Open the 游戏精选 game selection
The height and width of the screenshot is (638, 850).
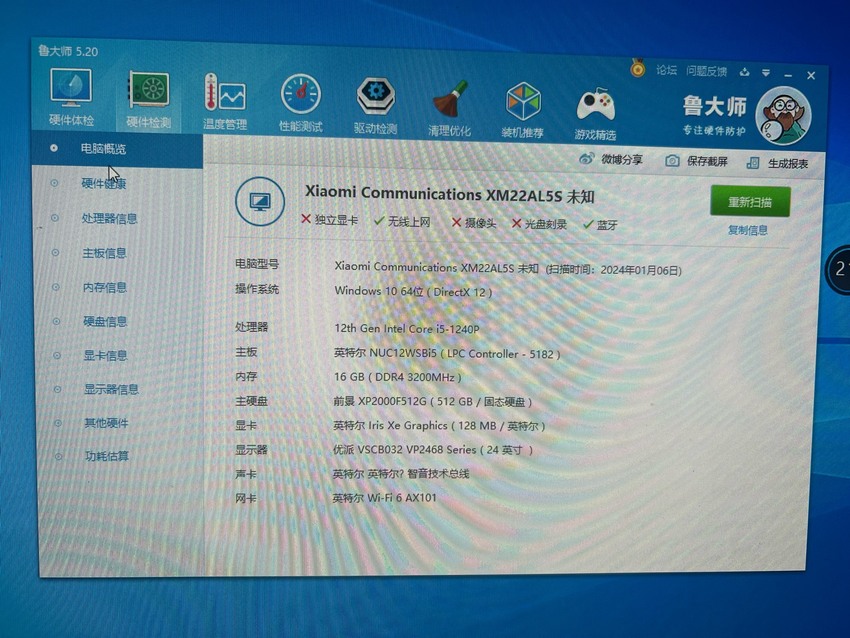click(x=595, y=113)
